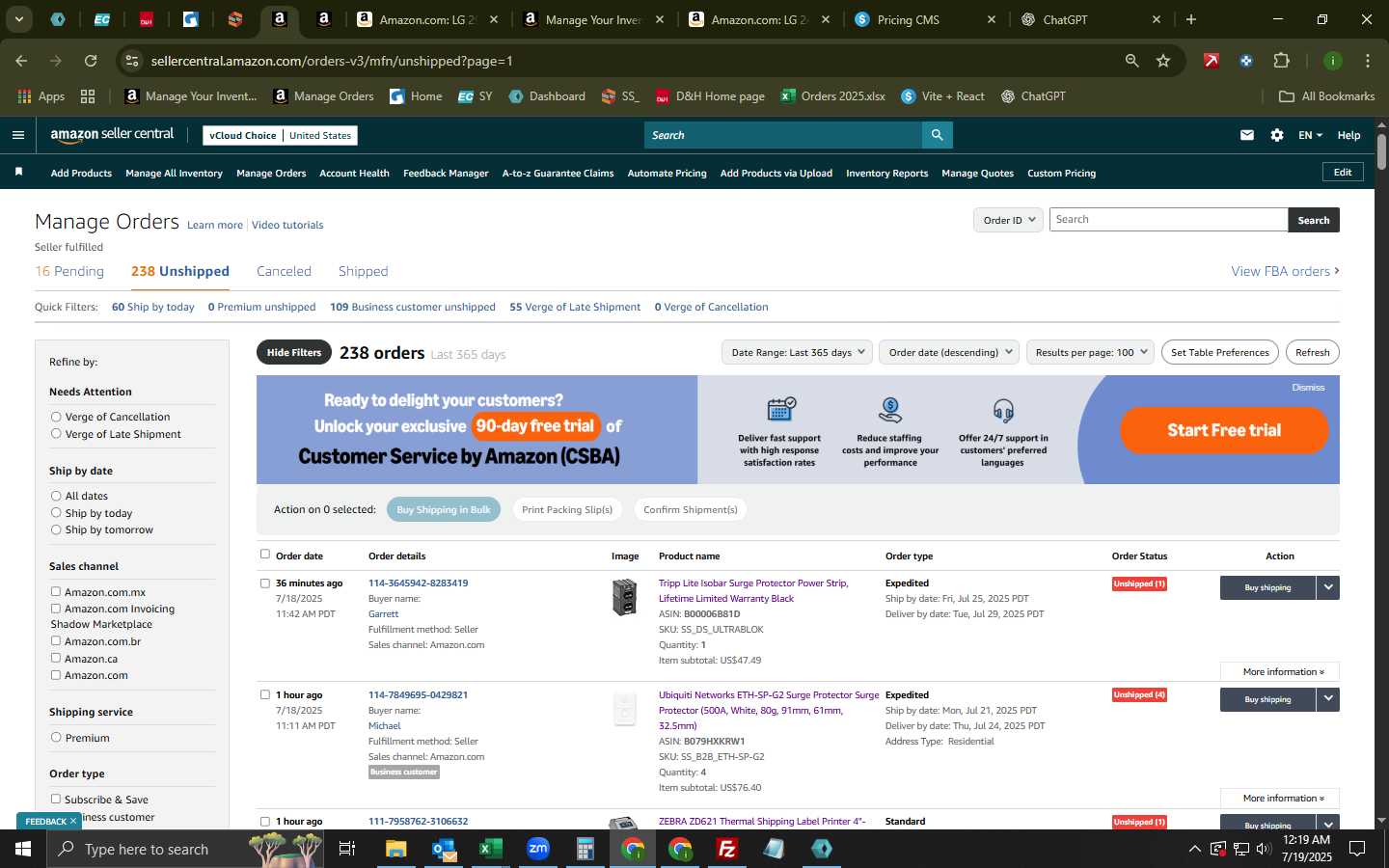Expand More information for Ubiquiti order
Image resolution: width=1389 pixels, height=868 pixels.
(1279, 798)
